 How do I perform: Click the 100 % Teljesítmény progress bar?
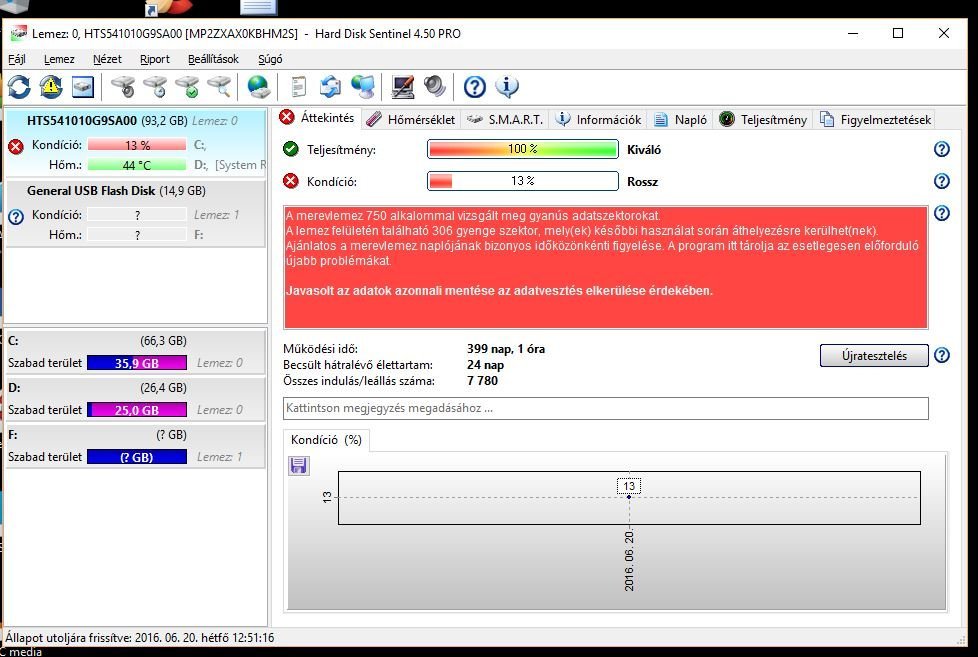[x=523, y=149]
